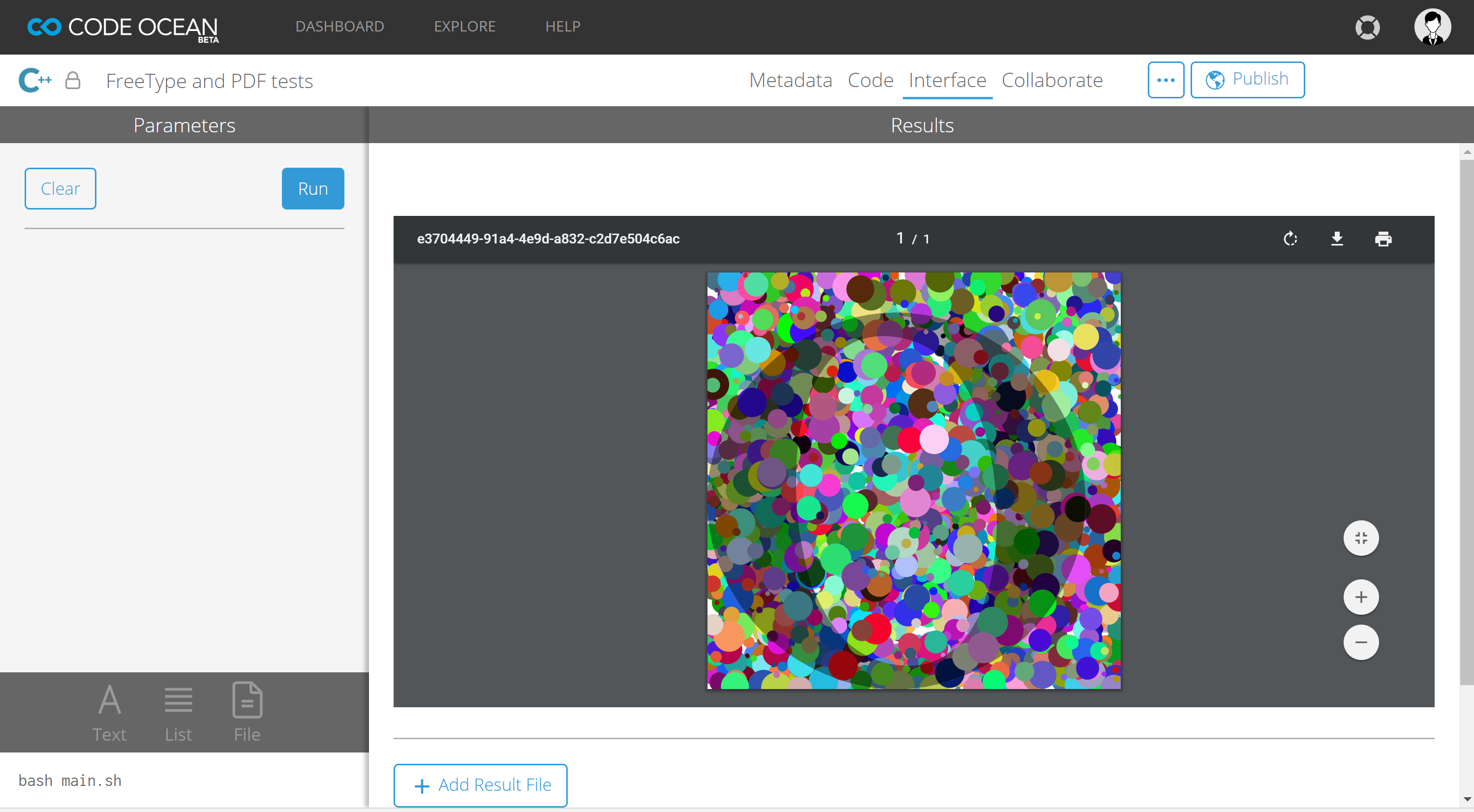Zoom out of the PDF preview
The width and height of the screenshot is (1474, 812).
click(x=1361, y=642)
